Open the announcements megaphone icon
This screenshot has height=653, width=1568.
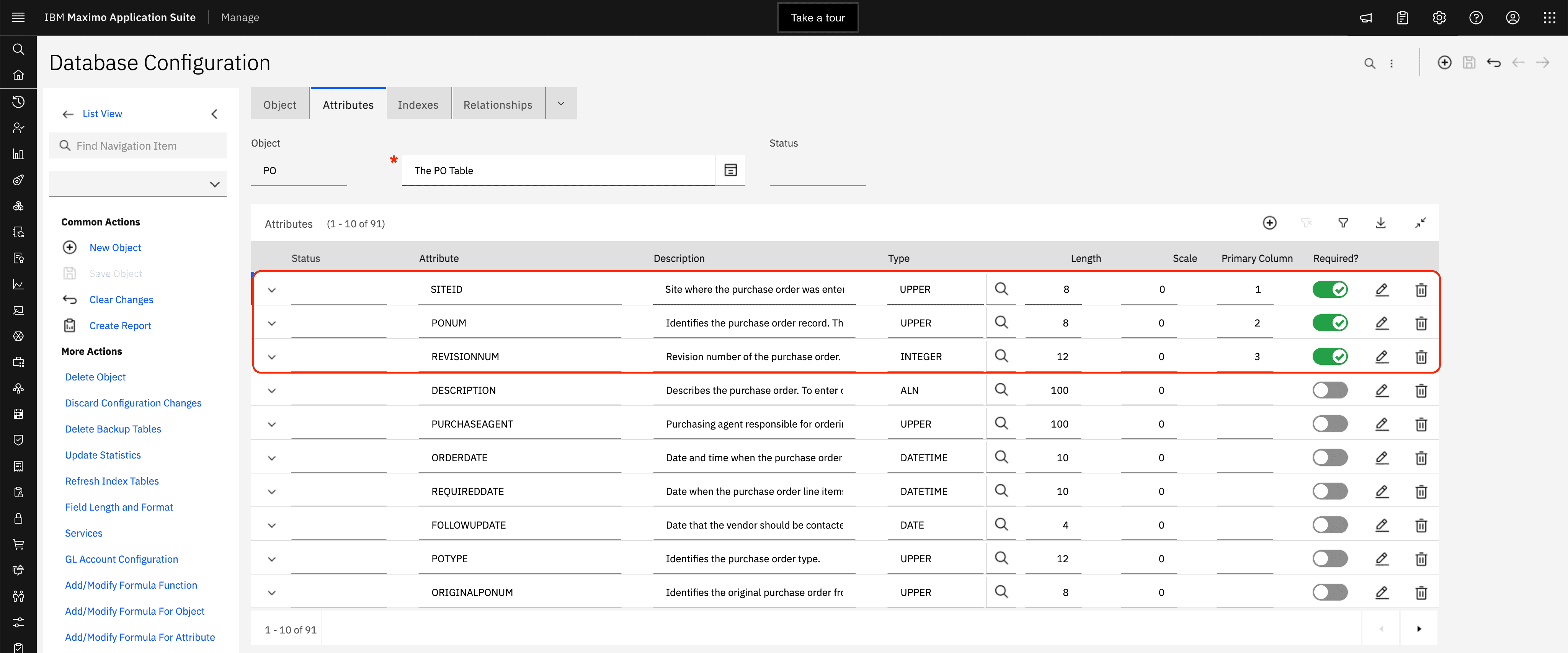click(1366, 18)
